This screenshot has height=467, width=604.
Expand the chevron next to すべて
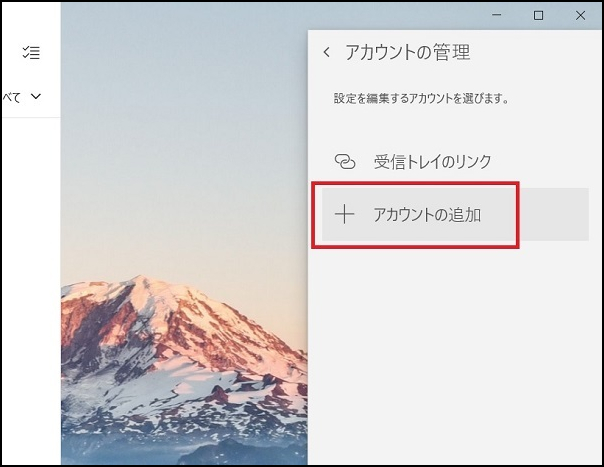pos(37,97)
